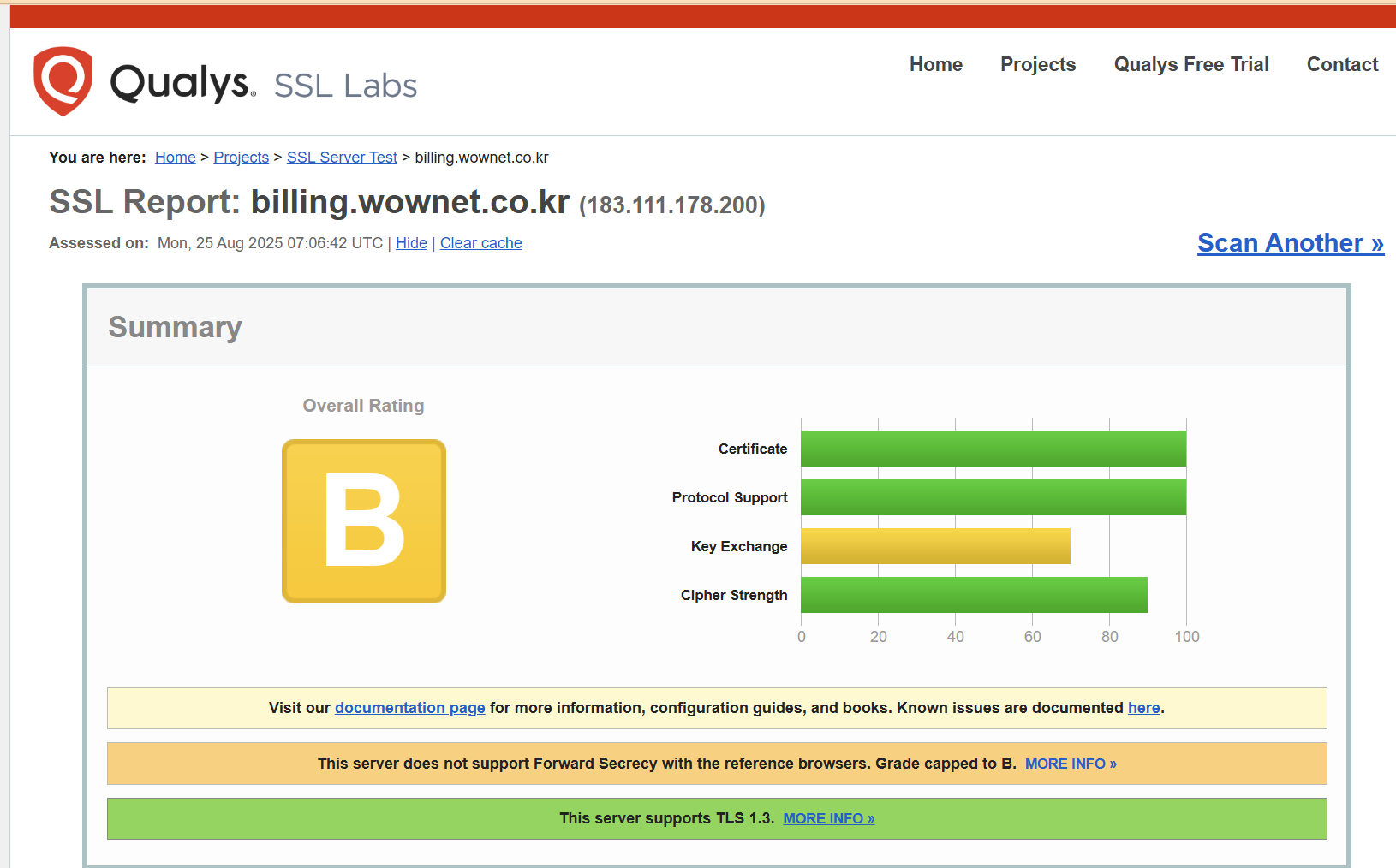Click the 'Grade capped to B' warning text
Viewport: 1396px width, 868px height.
[946, 764]
